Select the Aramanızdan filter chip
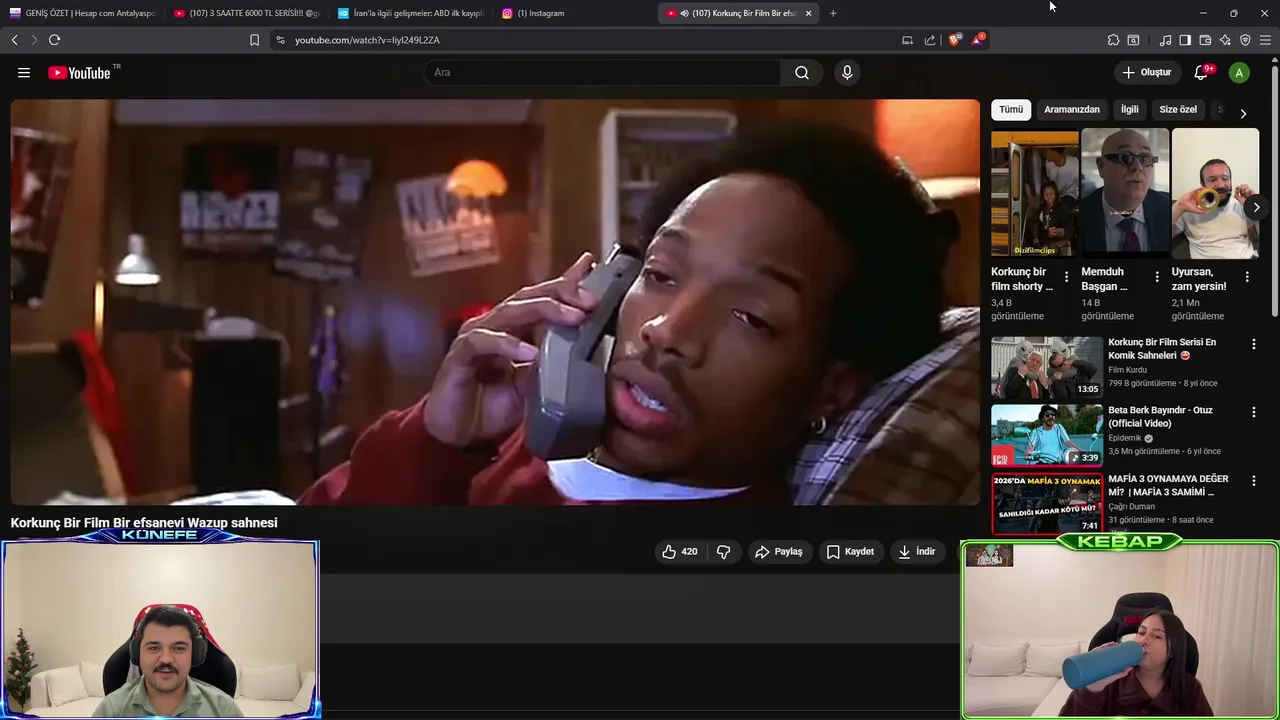The width and height of the screenshot is (1280, 720). 1072,109
